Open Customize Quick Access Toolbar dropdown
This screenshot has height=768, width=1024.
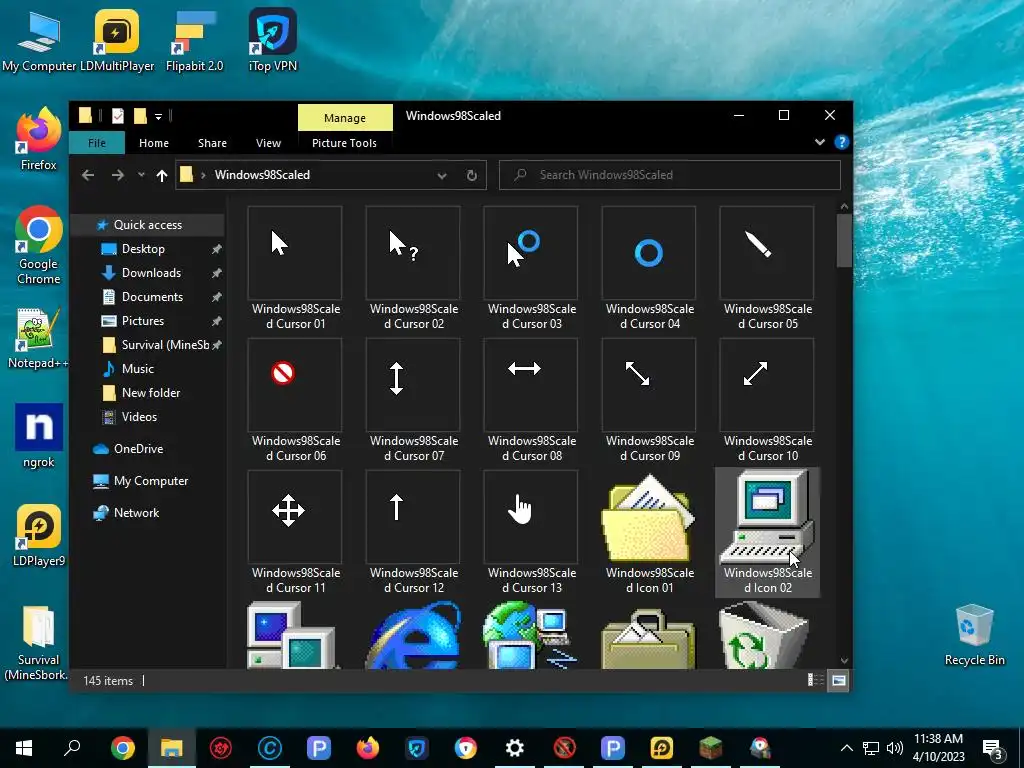(158, 117)
